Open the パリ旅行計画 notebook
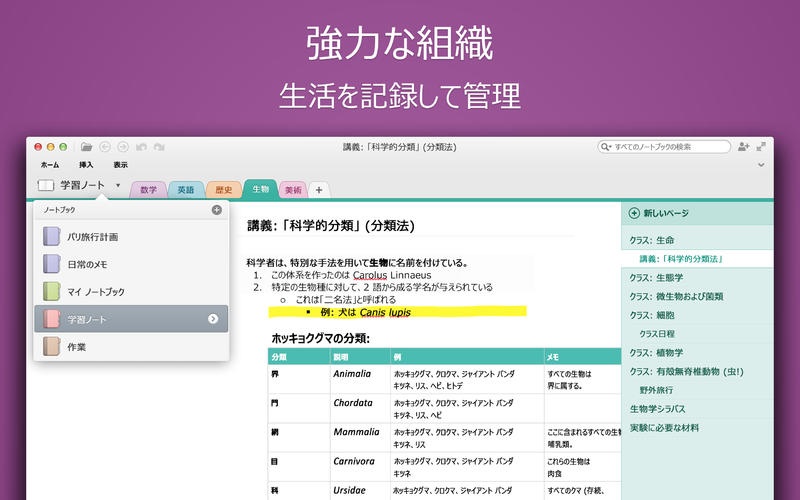Image resolution: width=800 pixels, height=500 pixels. (x=131, y=237)
